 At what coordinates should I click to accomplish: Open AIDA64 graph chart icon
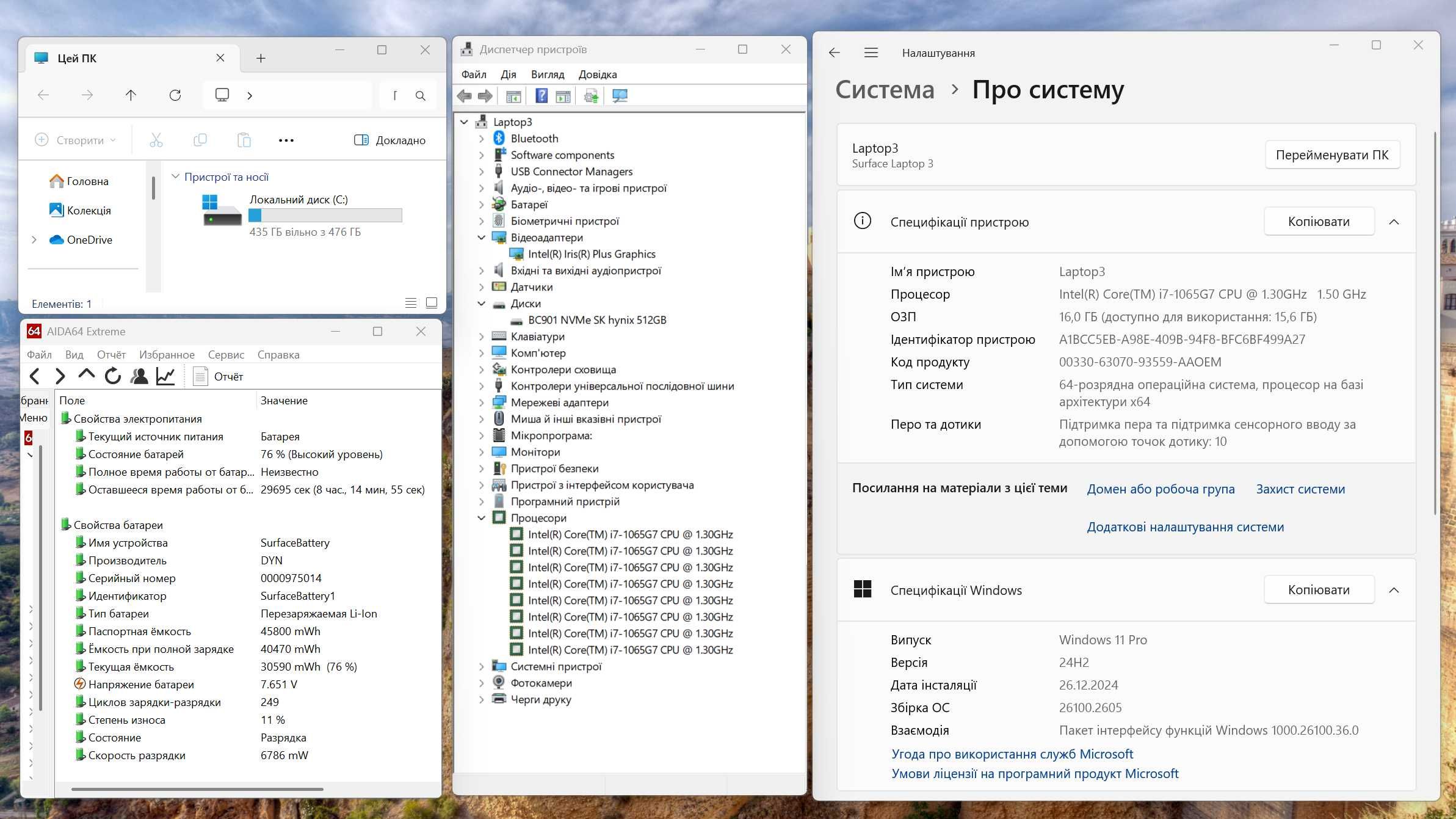tap(165, 376)
